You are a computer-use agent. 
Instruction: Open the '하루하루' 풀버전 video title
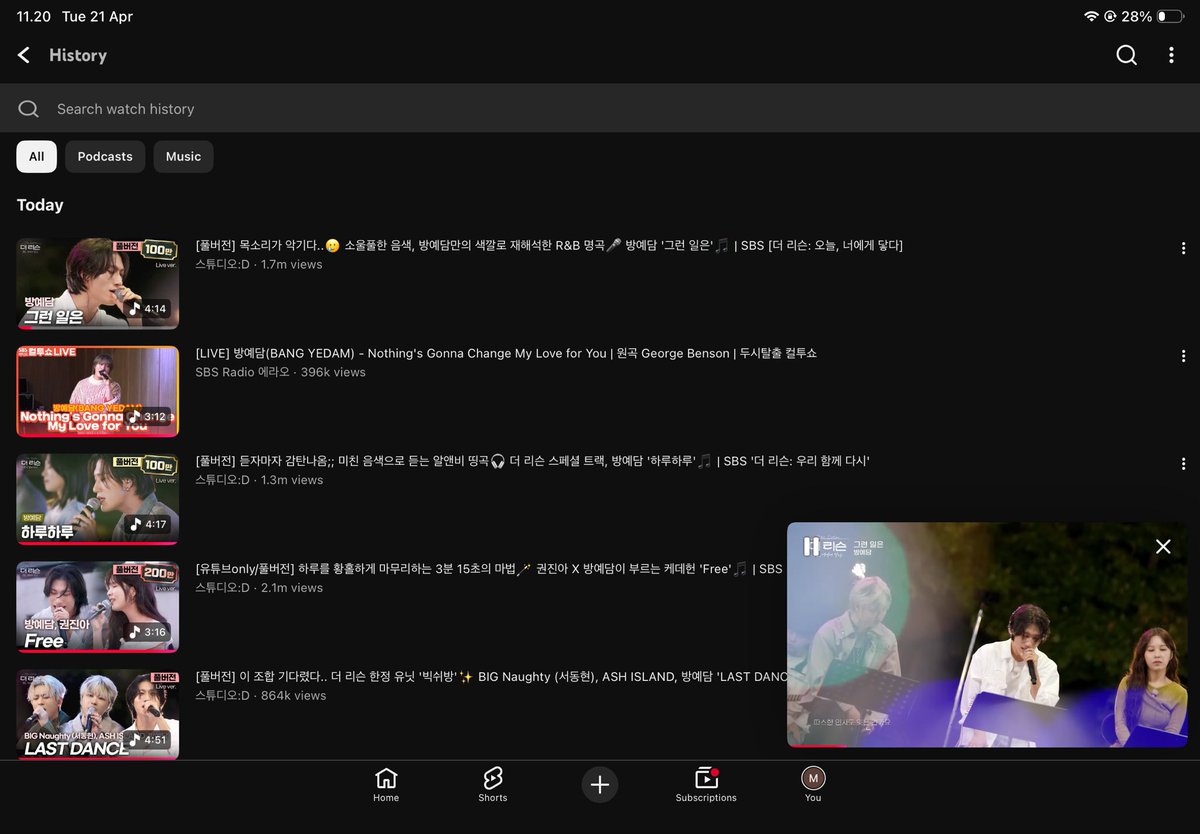pos(532,461)
